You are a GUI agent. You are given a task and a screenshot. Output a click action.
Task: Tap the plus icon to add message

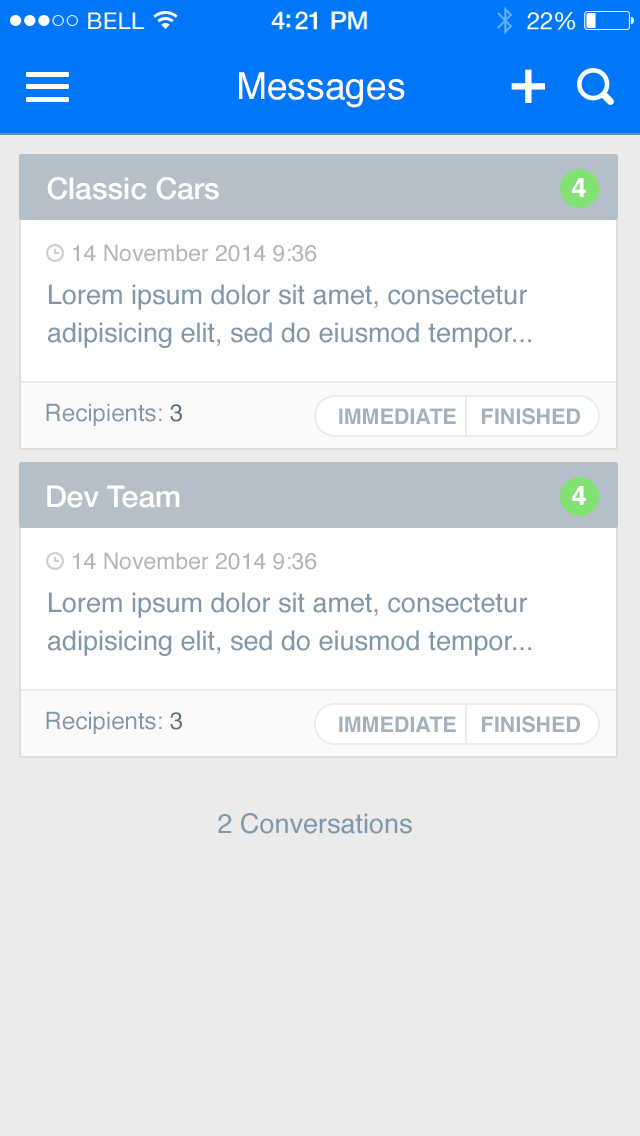tap(528, 87)
